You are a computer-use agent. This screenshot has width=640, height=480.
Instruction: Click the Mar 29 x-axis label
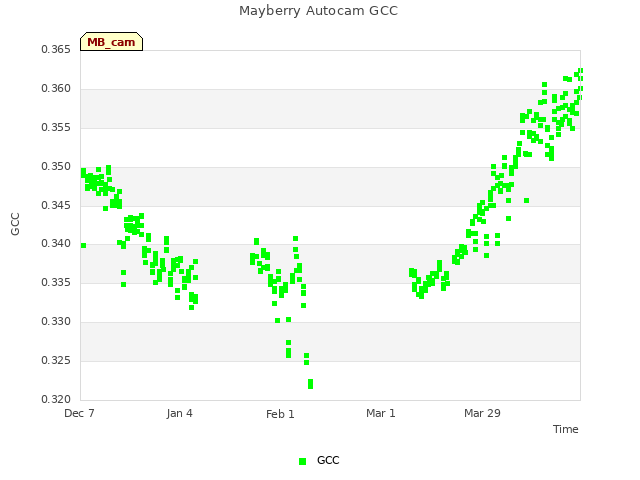coord(482,413)
